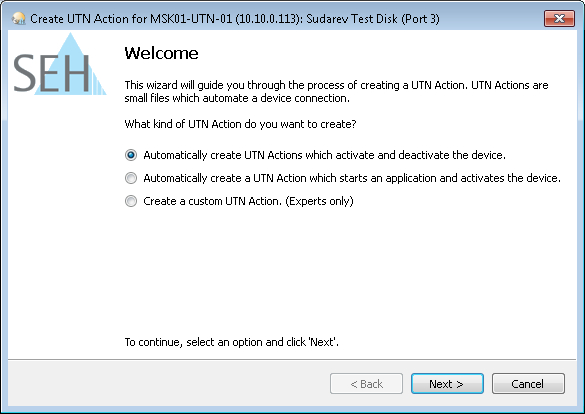
Task: Click the wizard description paragraph text
Action: tap(336, 91)
